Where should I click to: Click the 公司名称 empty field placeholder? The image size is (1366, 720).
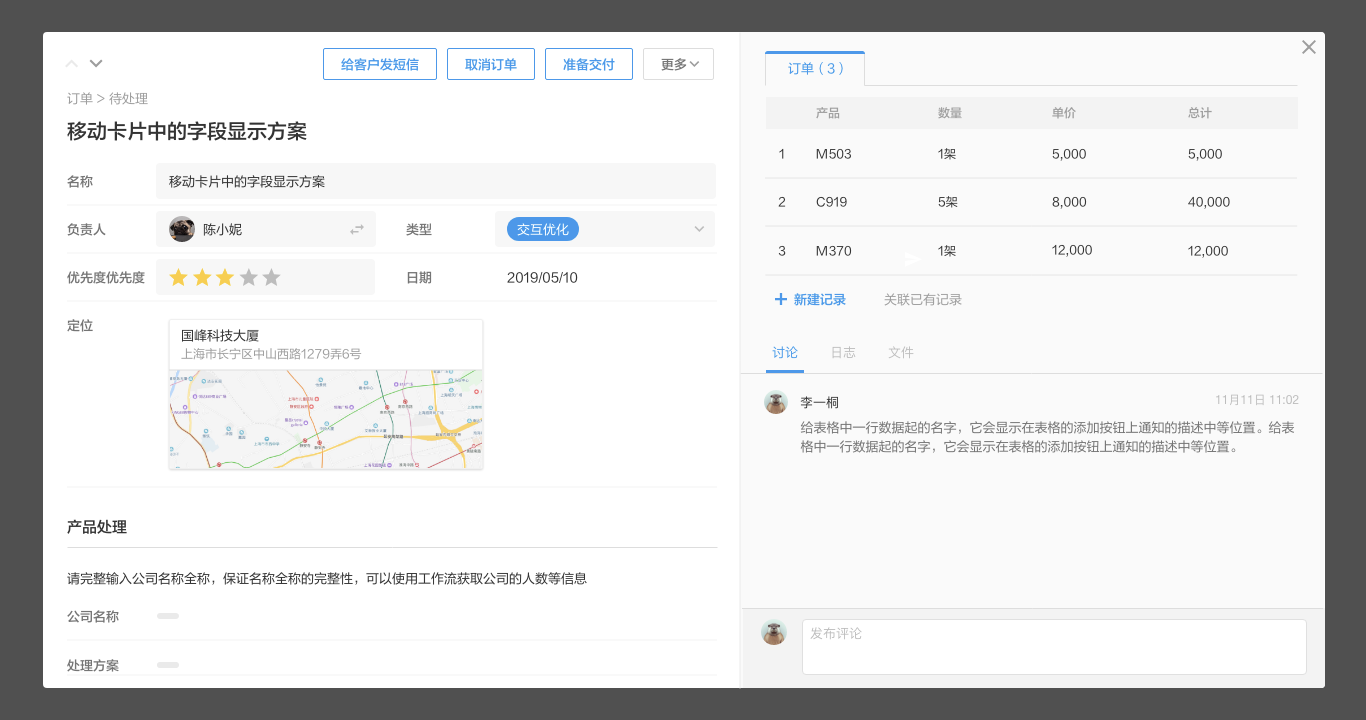pyautogui.click(x=168, y=616)
